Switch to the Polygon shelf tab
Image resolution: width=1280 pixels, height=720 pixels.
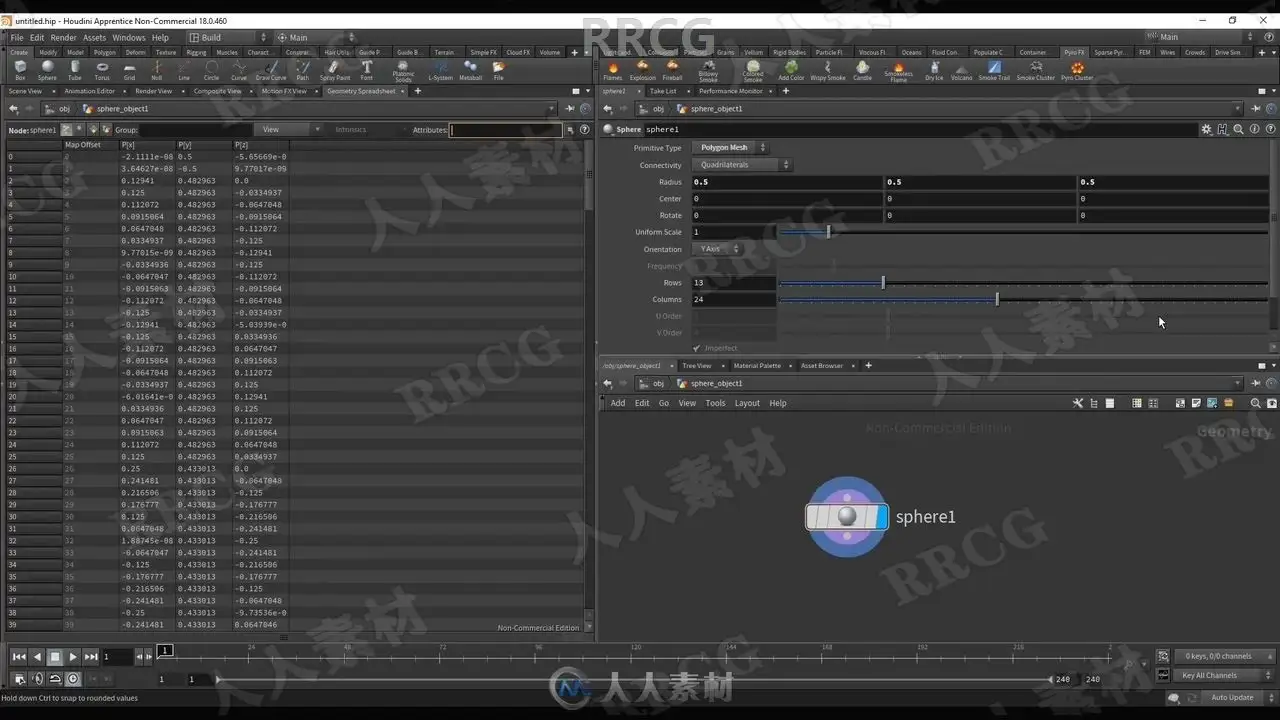[x=105, y=52]
